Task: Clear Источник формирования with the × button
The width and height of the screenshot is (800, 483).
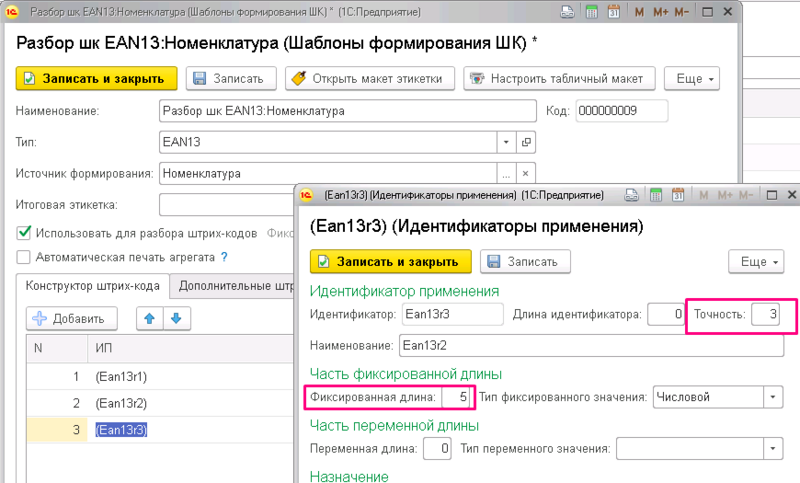Action: [x=527, y=173]
